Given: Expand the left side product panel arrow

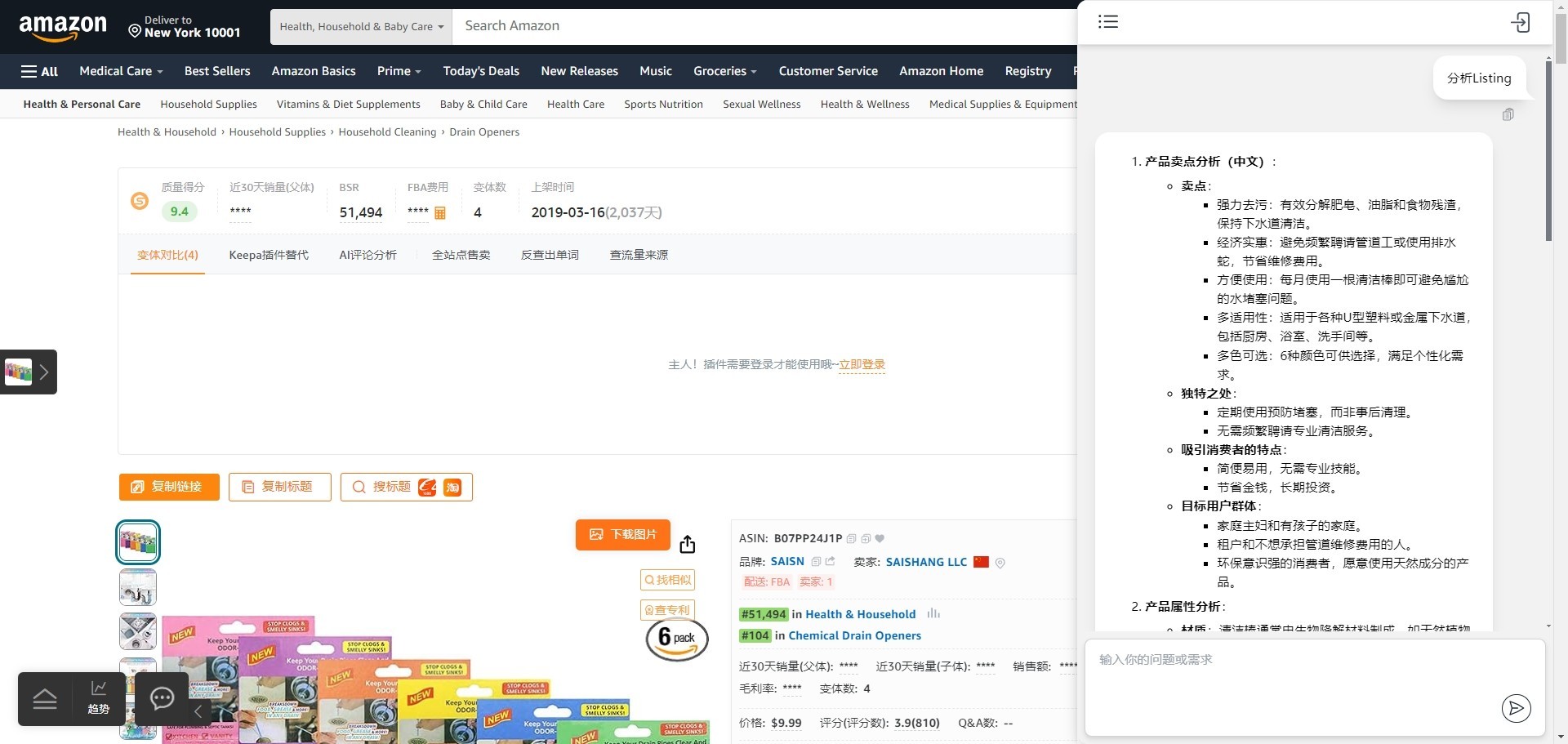Looking at the screenshot, I should [44, 372].
